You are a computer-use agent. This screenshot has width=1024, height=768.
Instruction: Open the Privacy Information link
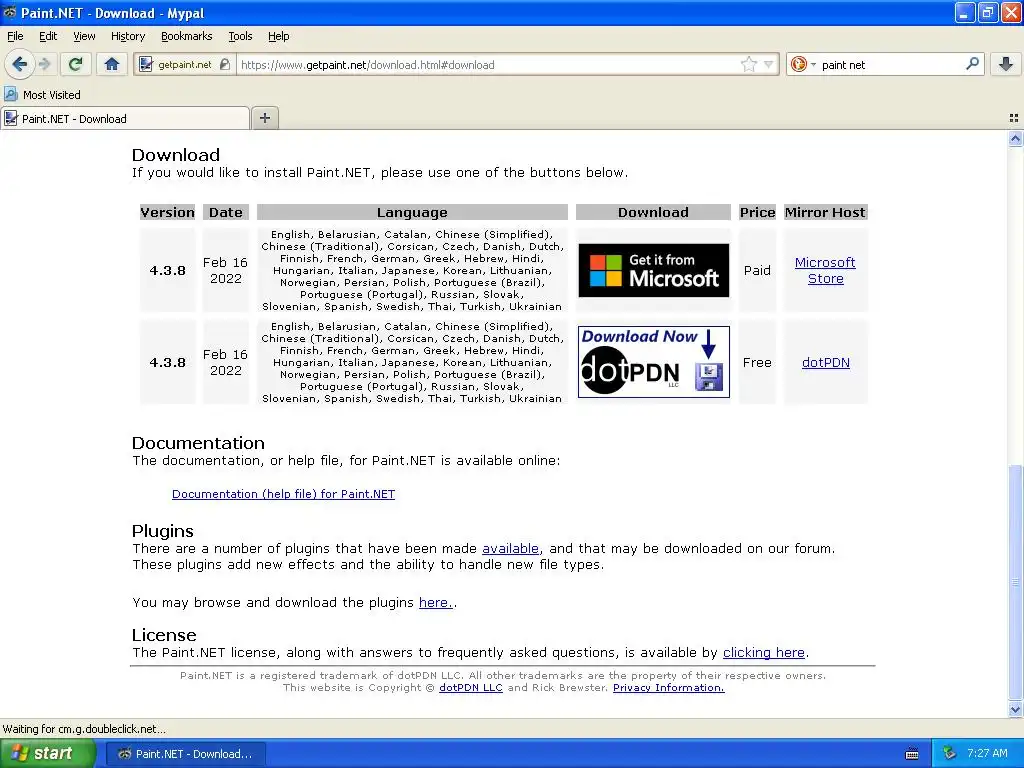coord(669,688)
